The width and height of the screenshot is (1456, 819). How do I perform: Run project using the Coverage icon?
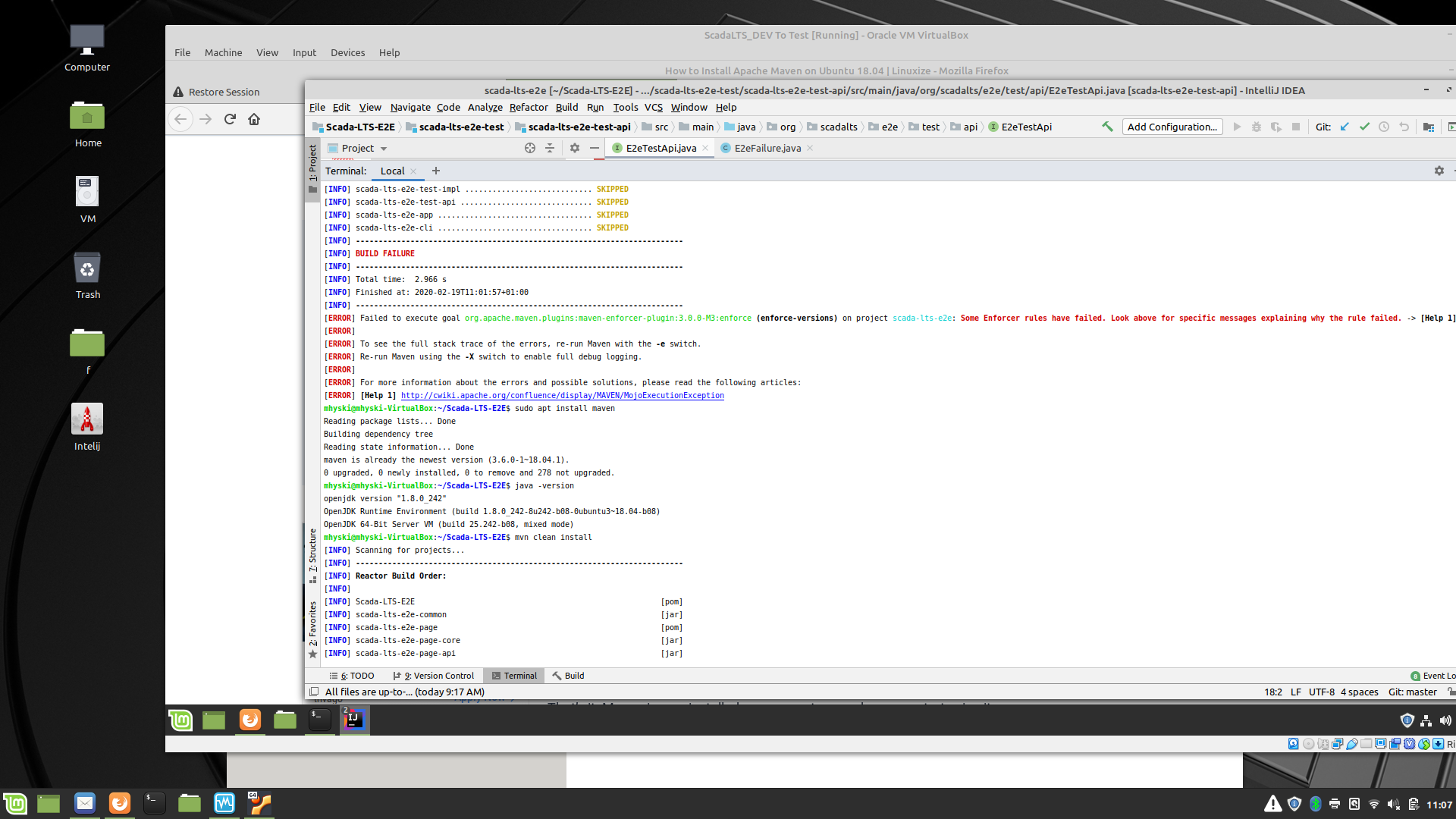coord(1276,127)
